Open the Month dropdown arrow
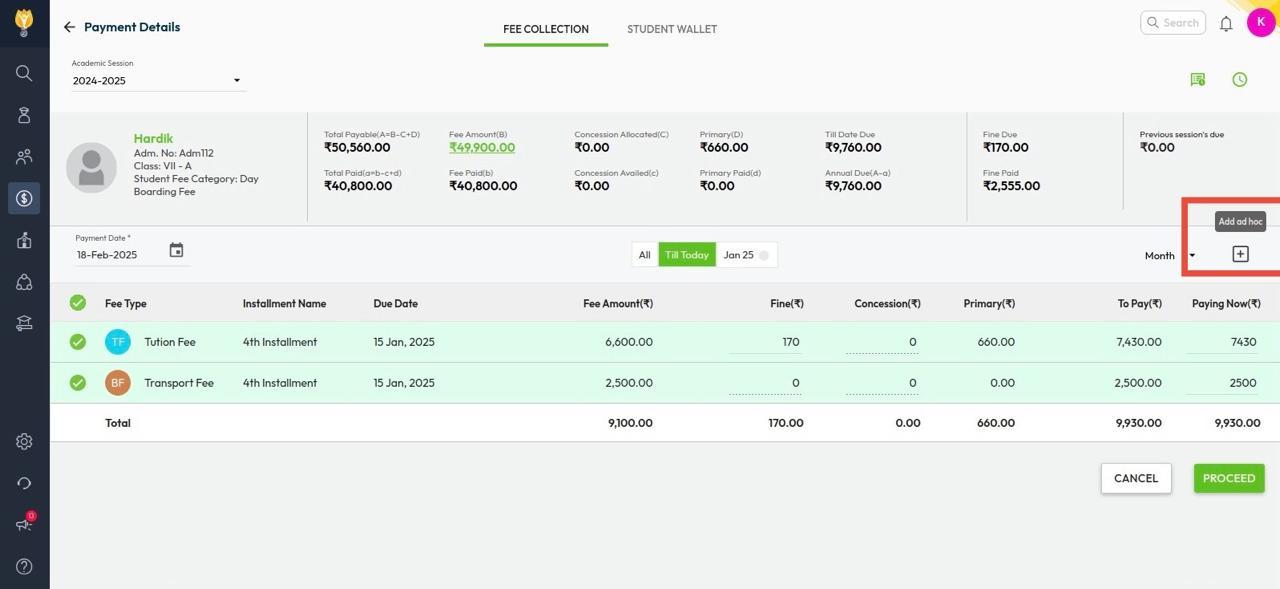Image resolution: width=1280 pixels, height=589 pixels. pyautogui.click(x=1192, y=256)
